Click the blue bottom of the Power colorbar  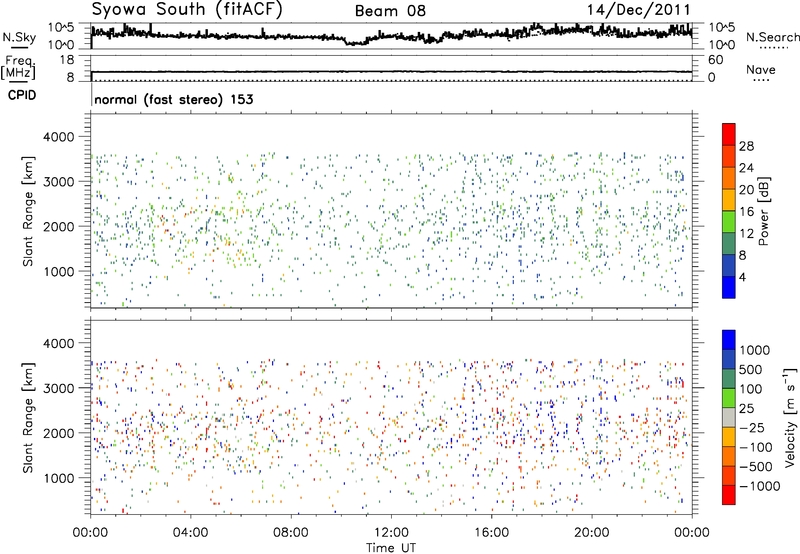[x=729, y=287]
